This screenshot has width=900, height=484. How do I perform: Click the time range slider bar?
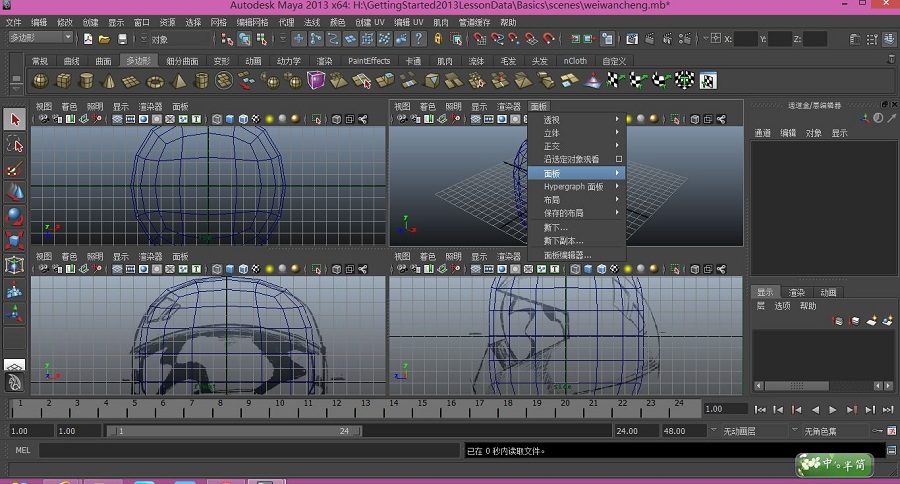click(234, 431)
